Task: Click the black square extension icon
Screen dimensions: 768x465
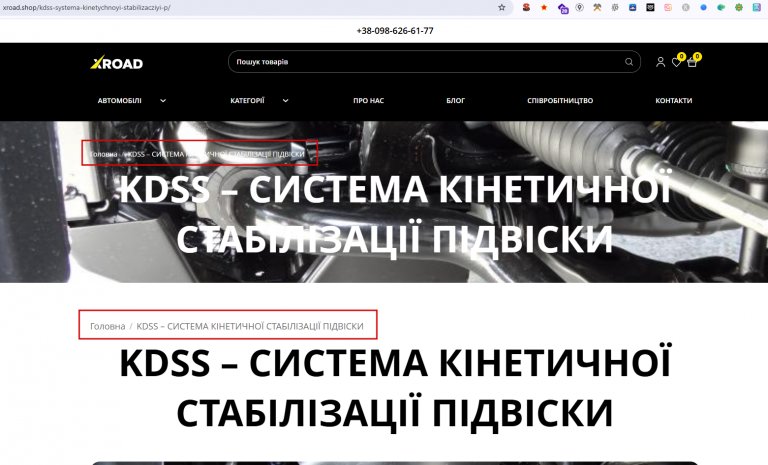Action: pyautogui.click(x=650, y=7)
